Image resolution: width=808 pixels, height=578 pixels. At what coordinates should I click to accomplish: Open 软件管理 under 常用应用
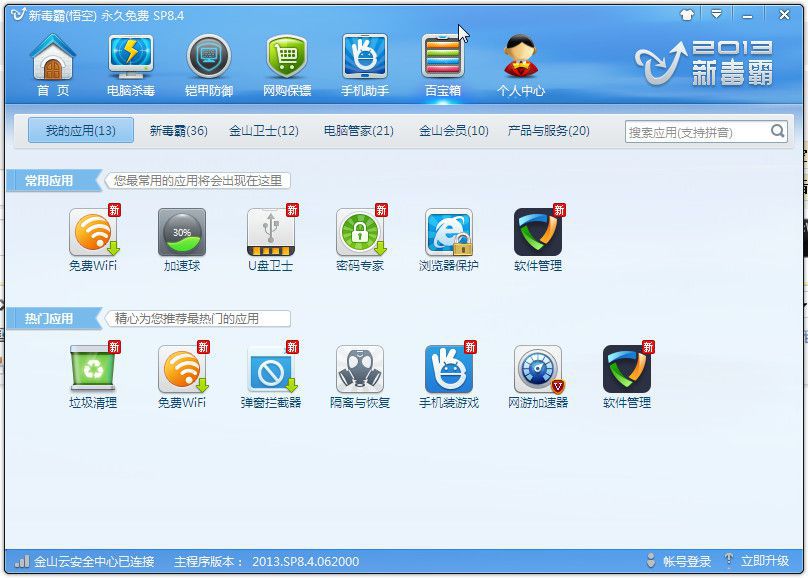click(x=538, y=237)
